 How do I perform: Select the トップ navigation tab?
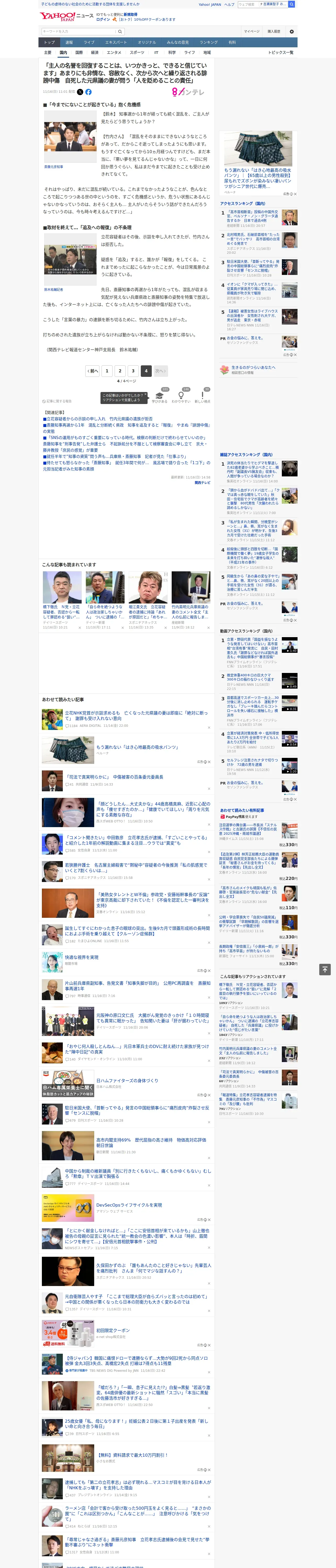(49, 43)
